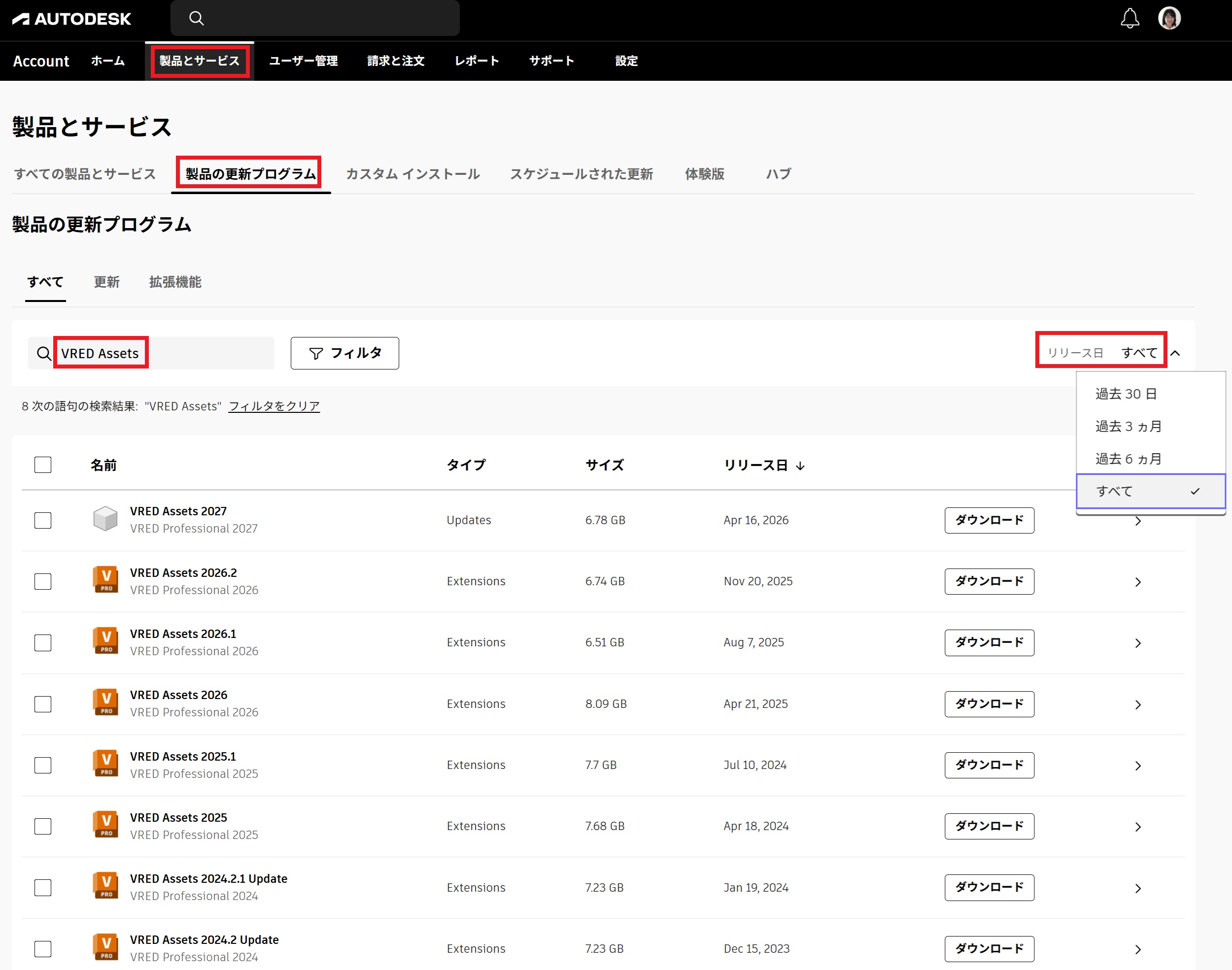This screenshot has height=970, width=1232.
Task: Switch to スケジュールされた更新 tab
Action: point(581,174)
